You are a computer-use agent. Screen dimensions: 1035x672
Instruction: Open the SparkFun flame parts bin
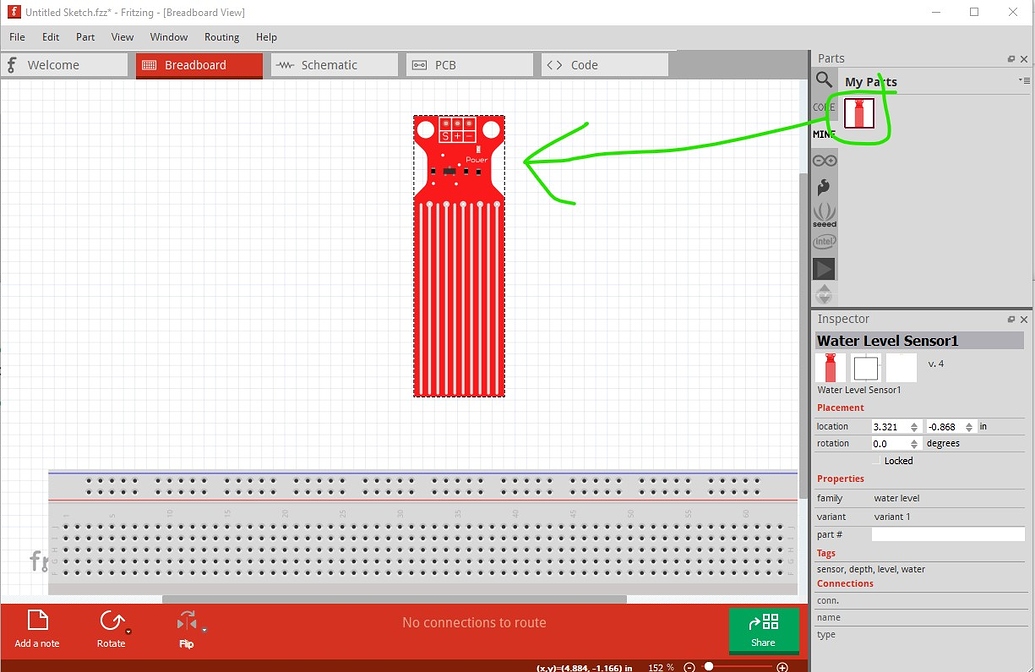[824, 186]
